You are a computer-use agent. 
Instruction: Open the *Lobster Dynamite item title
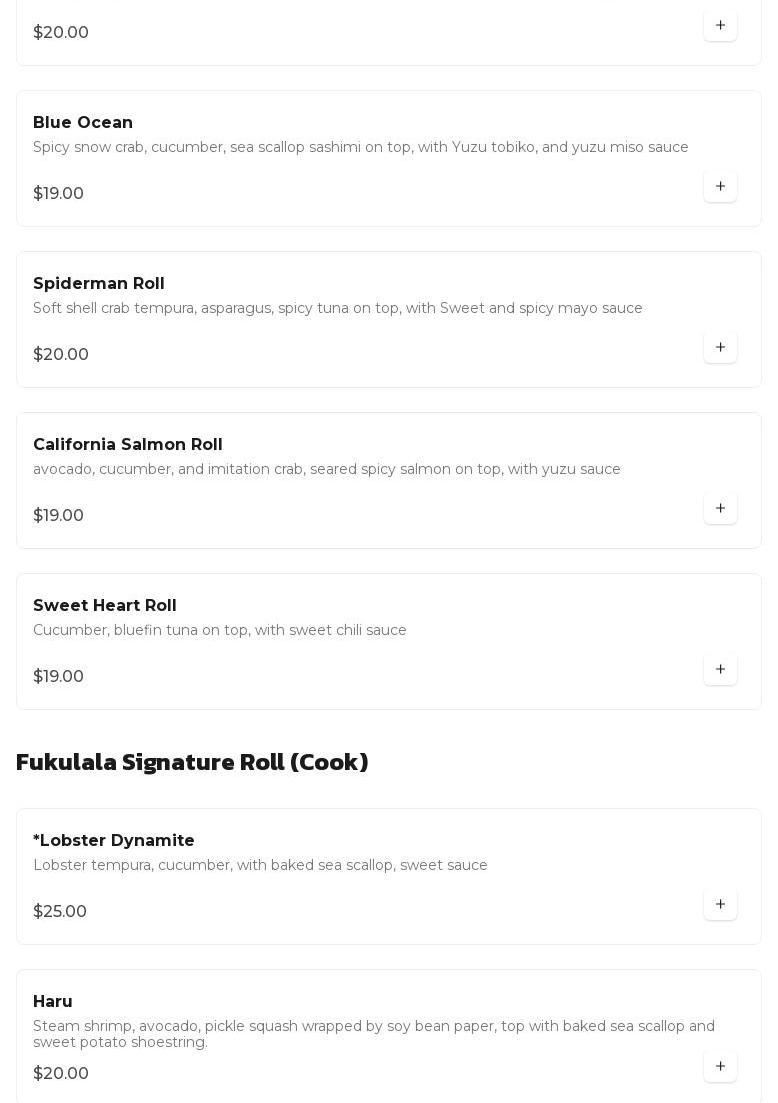(x=113, y=841)
